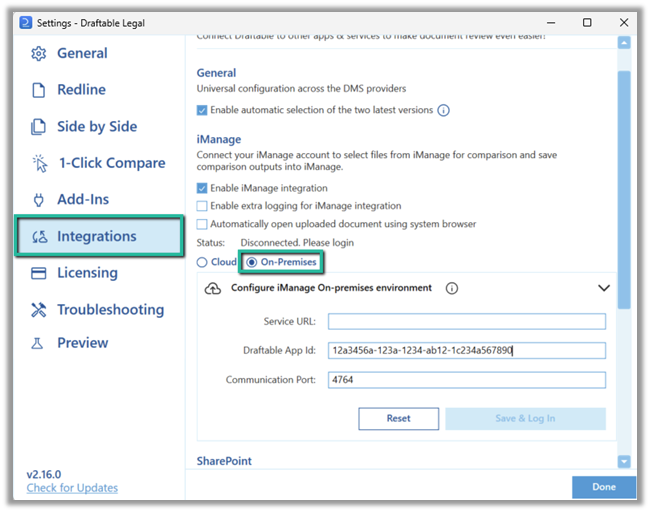Click the 'Disconnected. Please login' status text

[297, 243]
